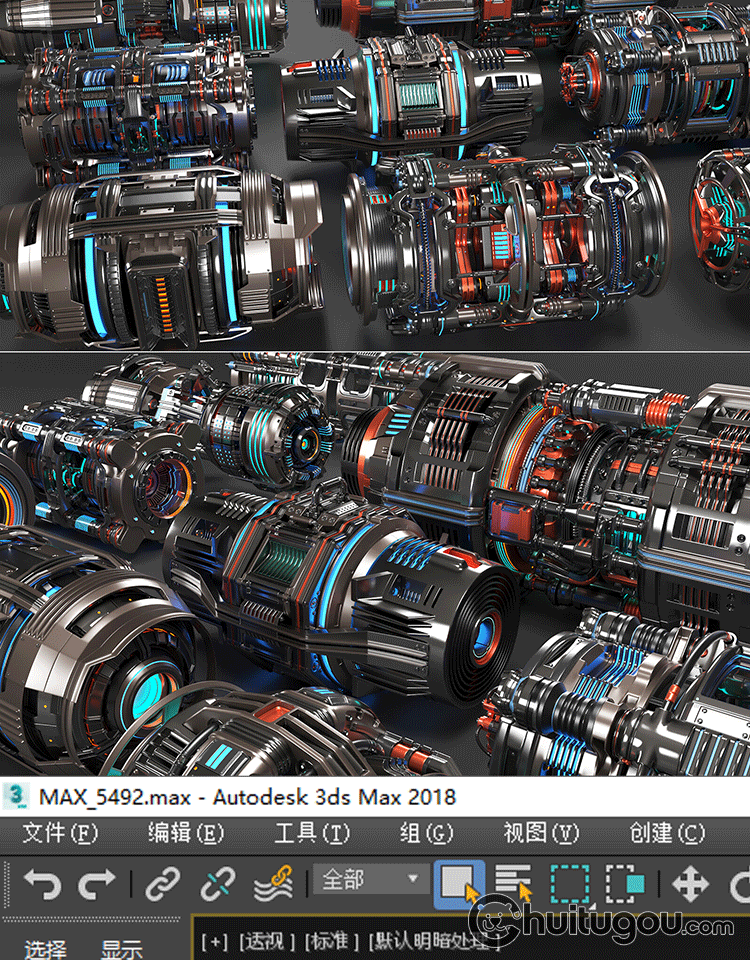750x960 pixels.
Task: Click the 3ds Max application logo icon
Action: tap(16, 797)
